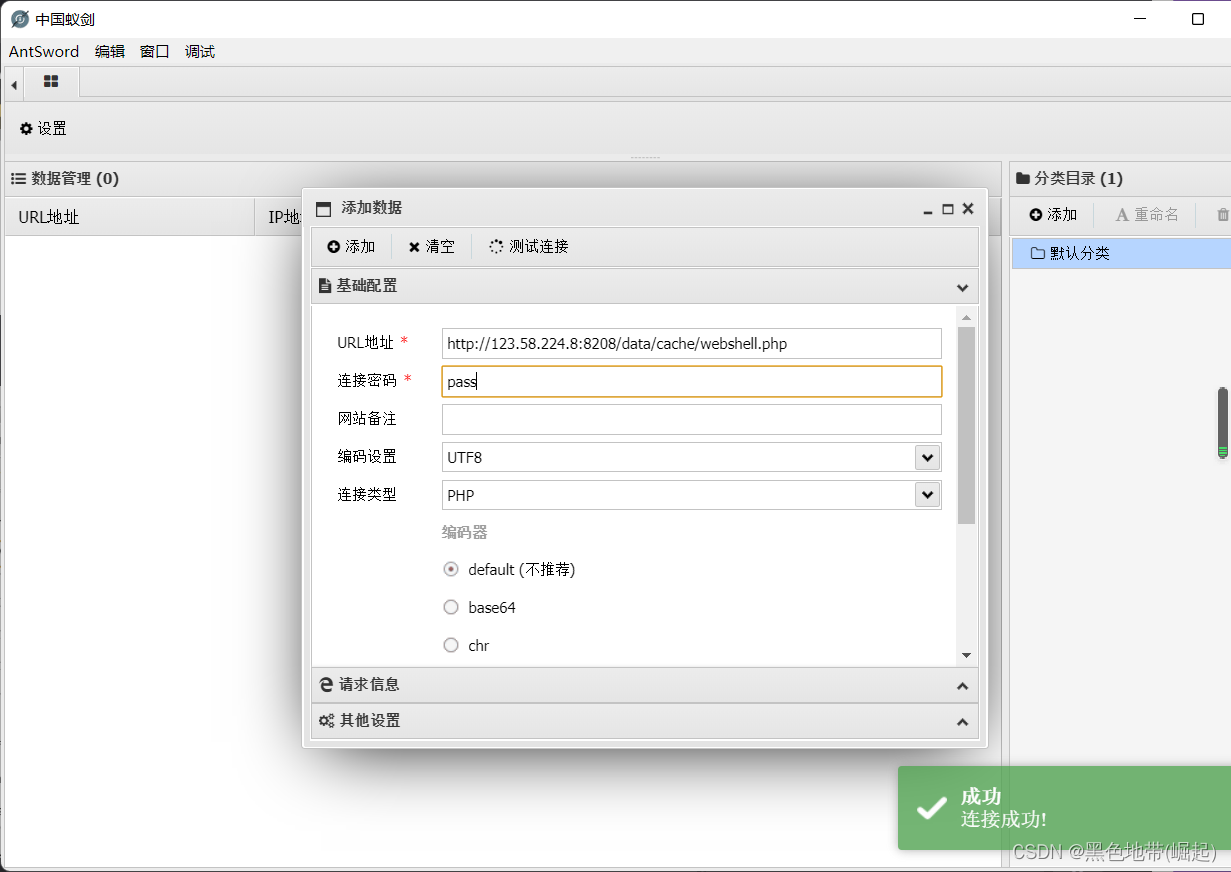Click the scrollbar up arrow in dialog
The height and width of the screenshot is (872, 1231).
966,318
